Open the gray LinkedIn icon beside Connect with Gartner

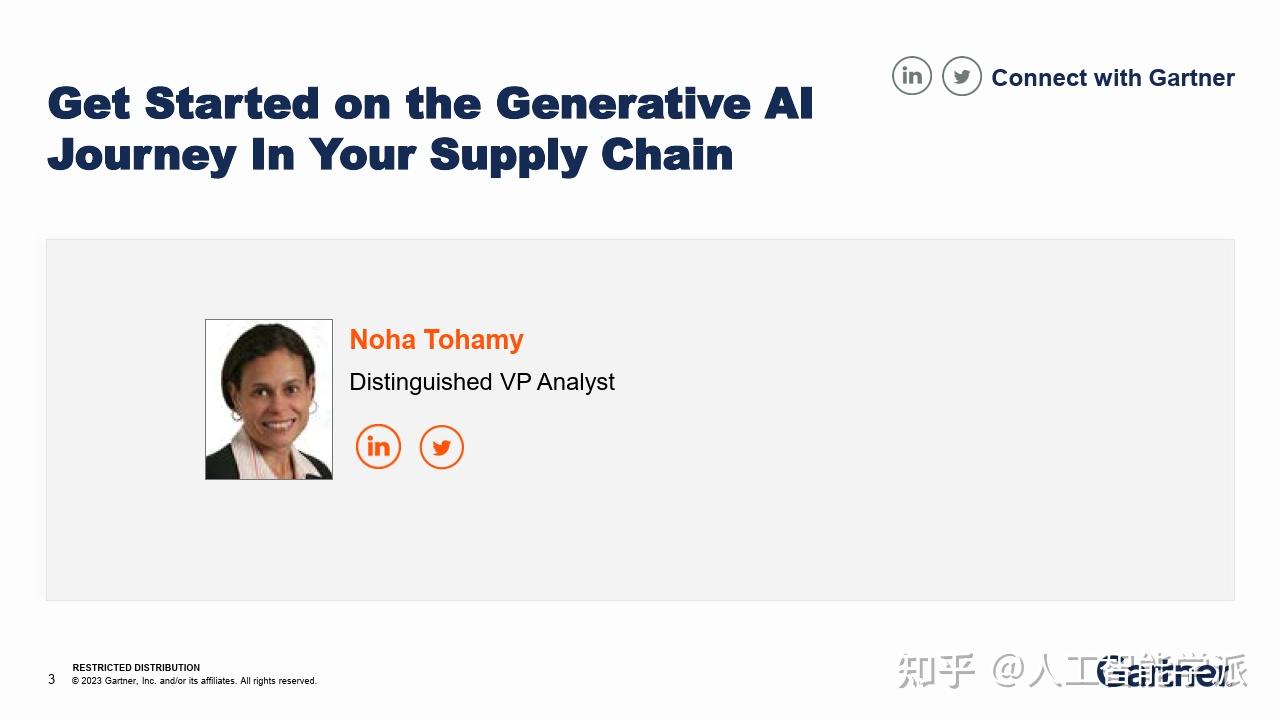[x=912, y=76]
